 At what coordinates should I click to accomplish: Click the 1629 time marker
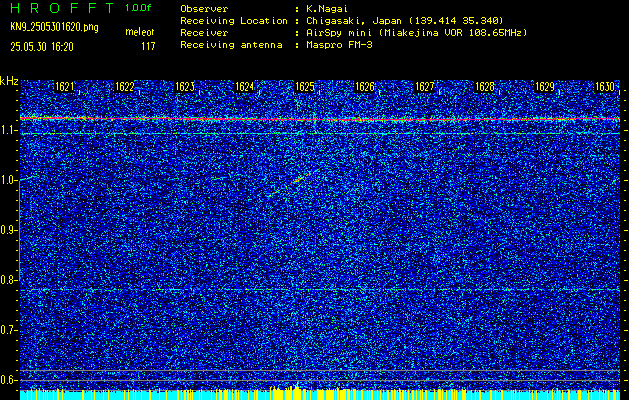coord(545,87)
